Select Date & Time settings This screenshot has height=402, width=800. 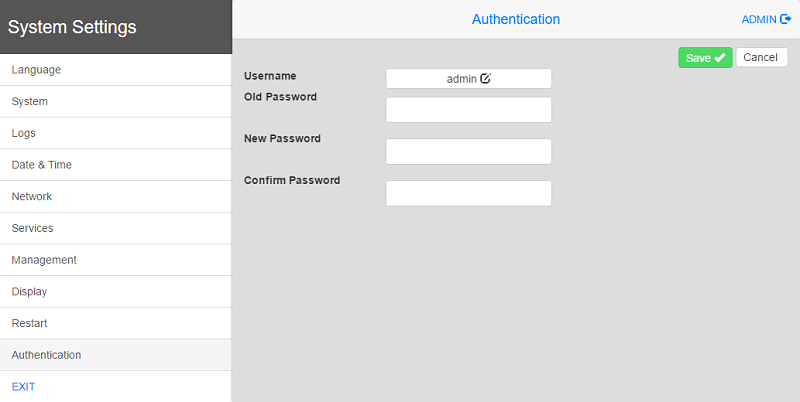coord(116,165)
